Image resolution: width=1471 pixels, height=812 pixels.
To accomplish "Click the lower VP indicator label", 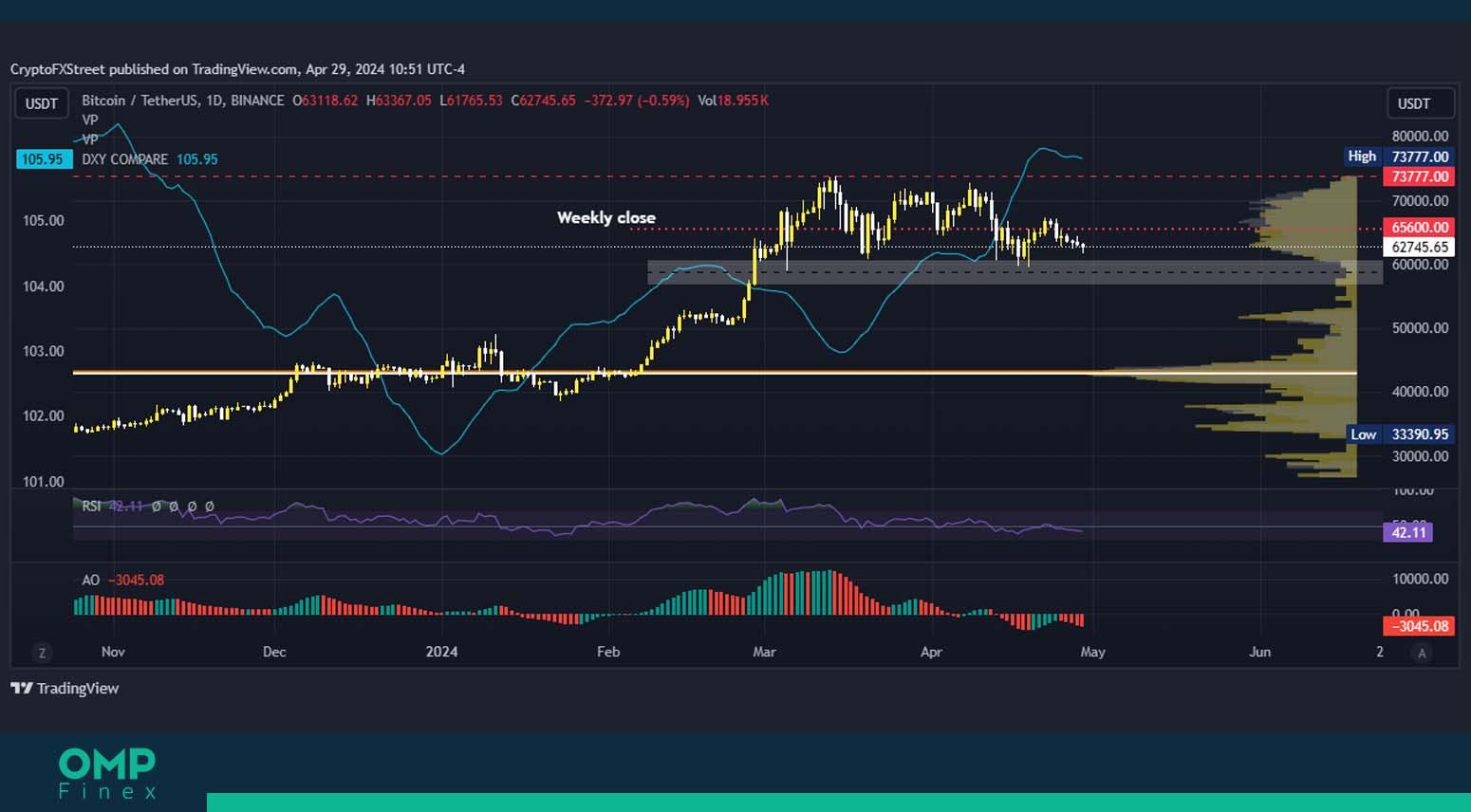I will [x=90, y=138].
